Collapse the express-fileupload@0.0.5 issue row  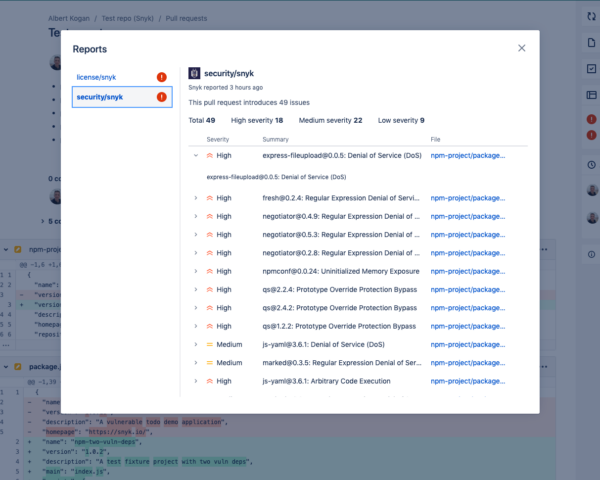pos(195,156)
